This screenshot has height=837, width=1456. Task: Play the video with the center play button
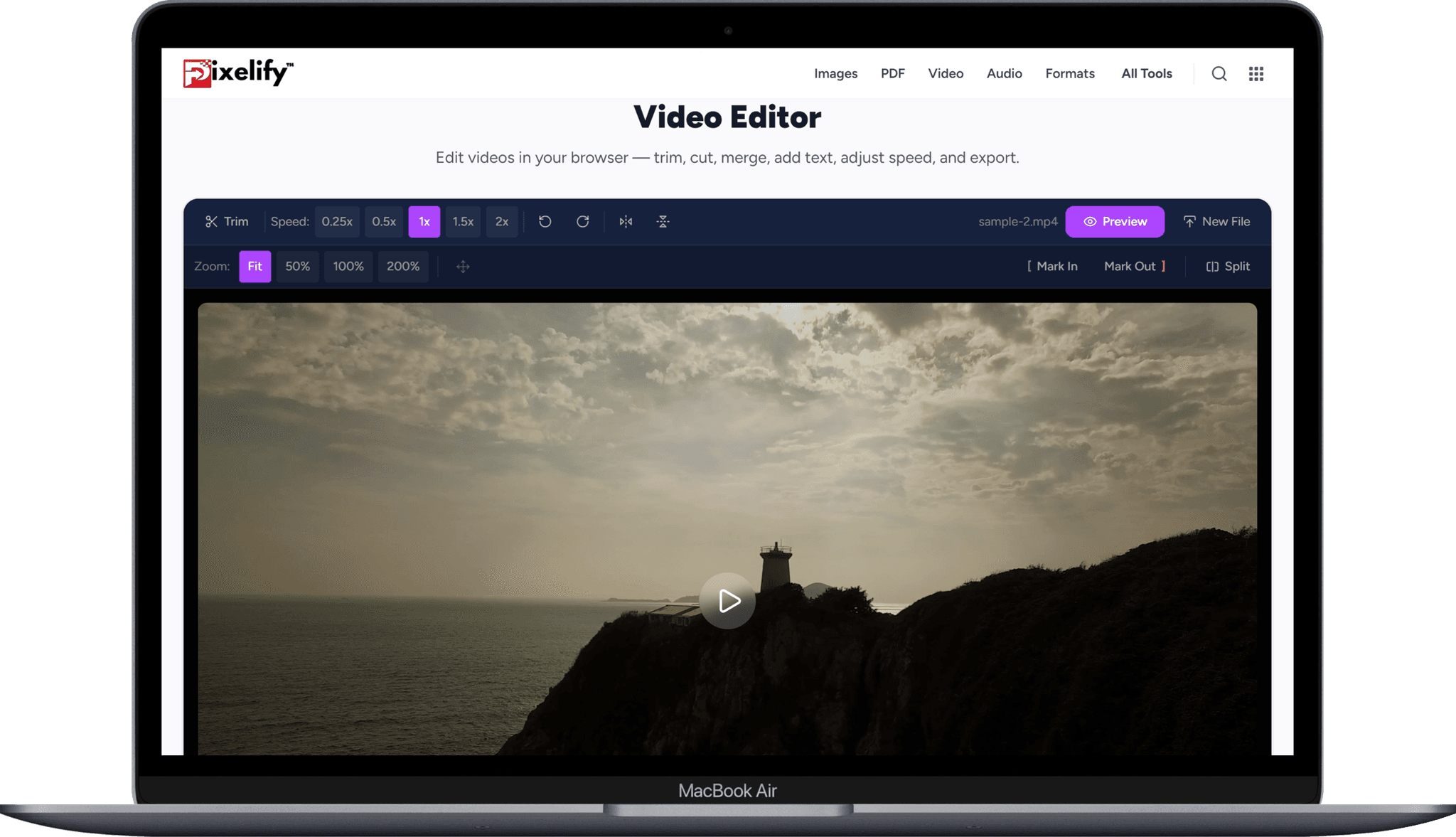pyautogui.click(x=727, y=601)
